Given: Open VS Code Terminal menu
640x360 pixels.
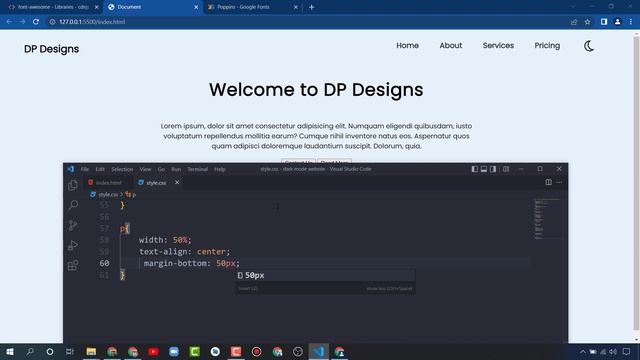Looking at the screenshot, I should click(198, 169).
